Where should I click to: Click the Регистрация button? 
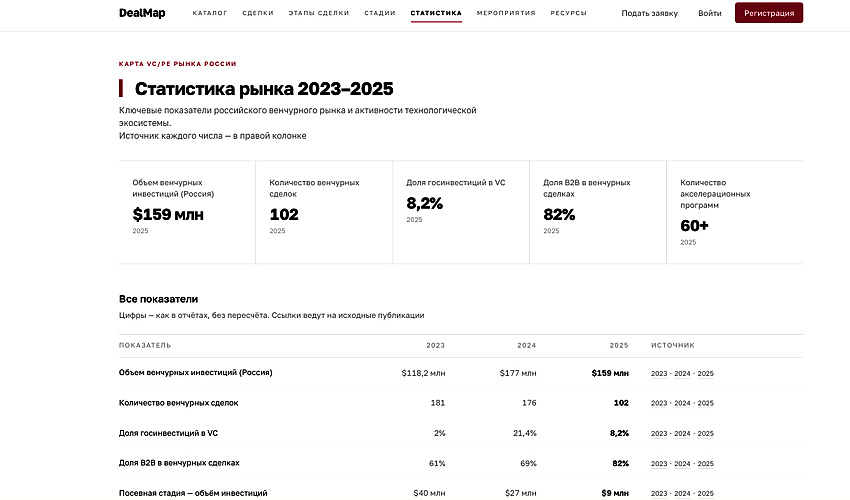click(x=769, y=13)
